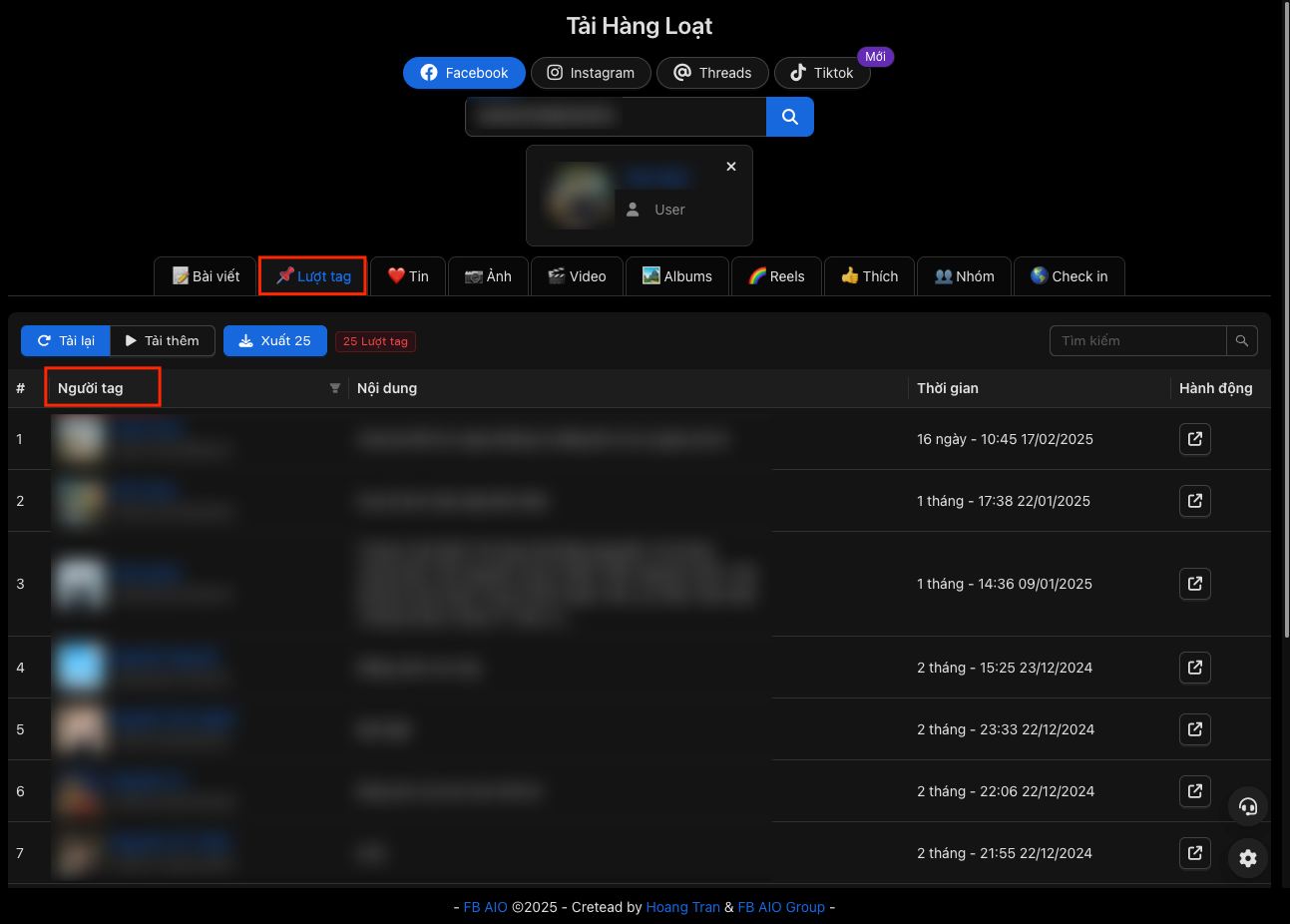
Task: Open the FB AIO Group footer link
Action: coord(781,907)
